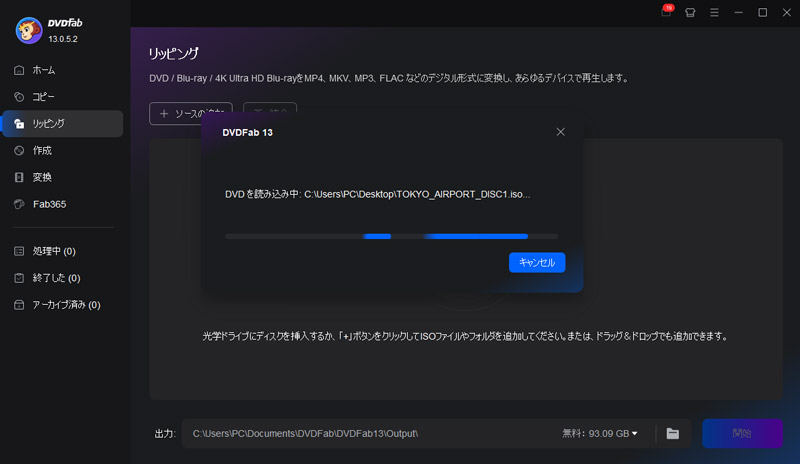Open the skin/theme shirt icon
The image size is (800, 464).
tap(690, 13)
